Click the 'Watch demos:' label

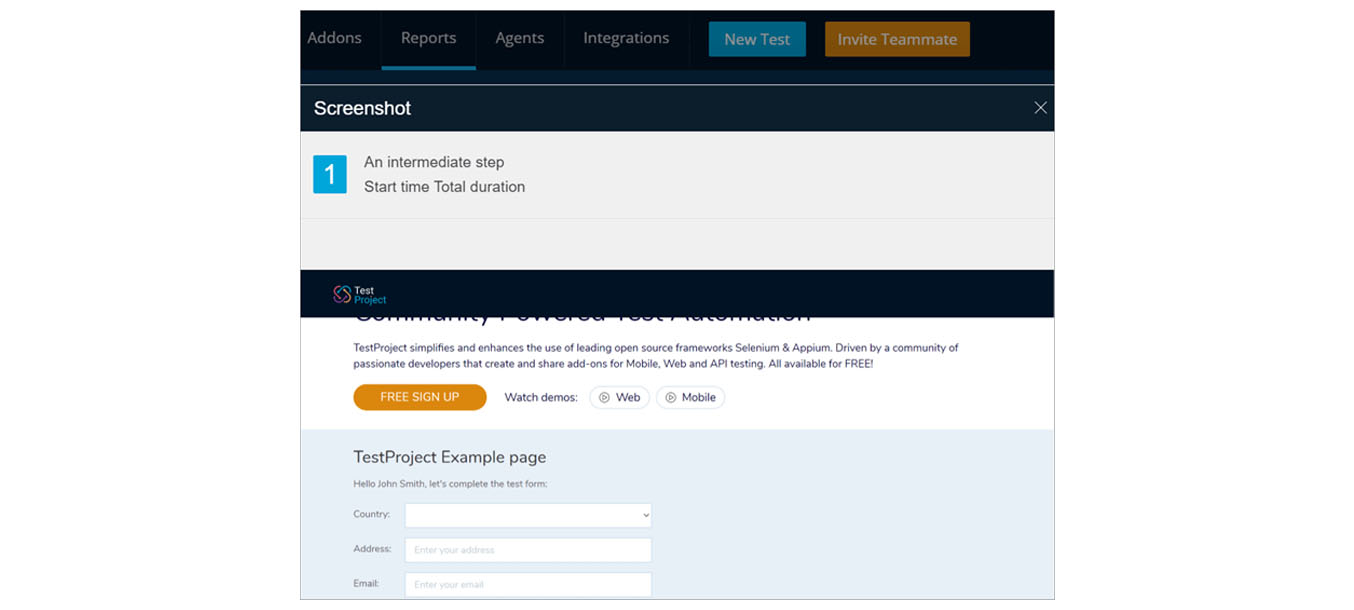click(541, 397)
